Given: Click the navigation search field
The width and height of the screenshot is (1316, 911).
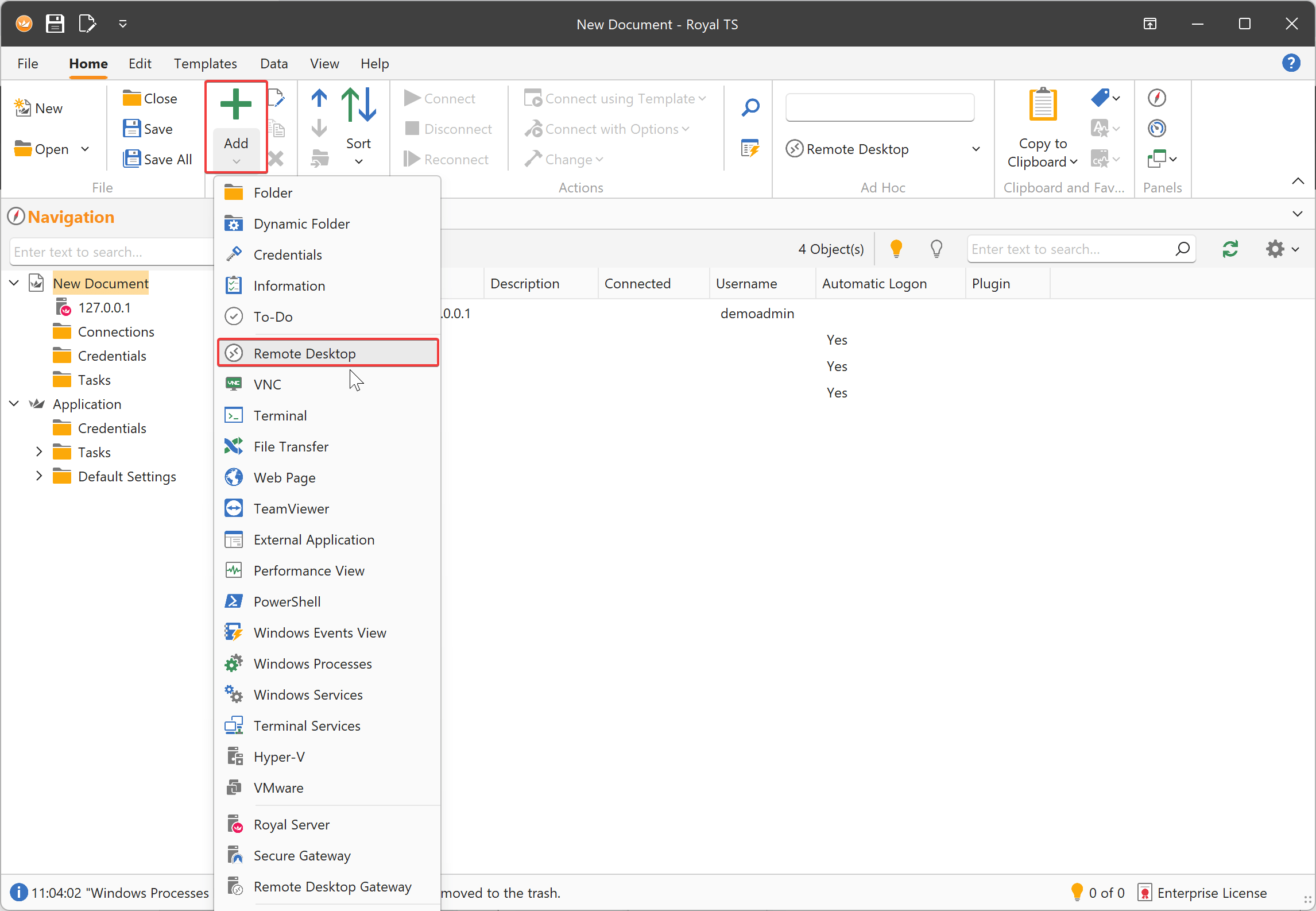Looking at the screenshot, I should [109, 252].
